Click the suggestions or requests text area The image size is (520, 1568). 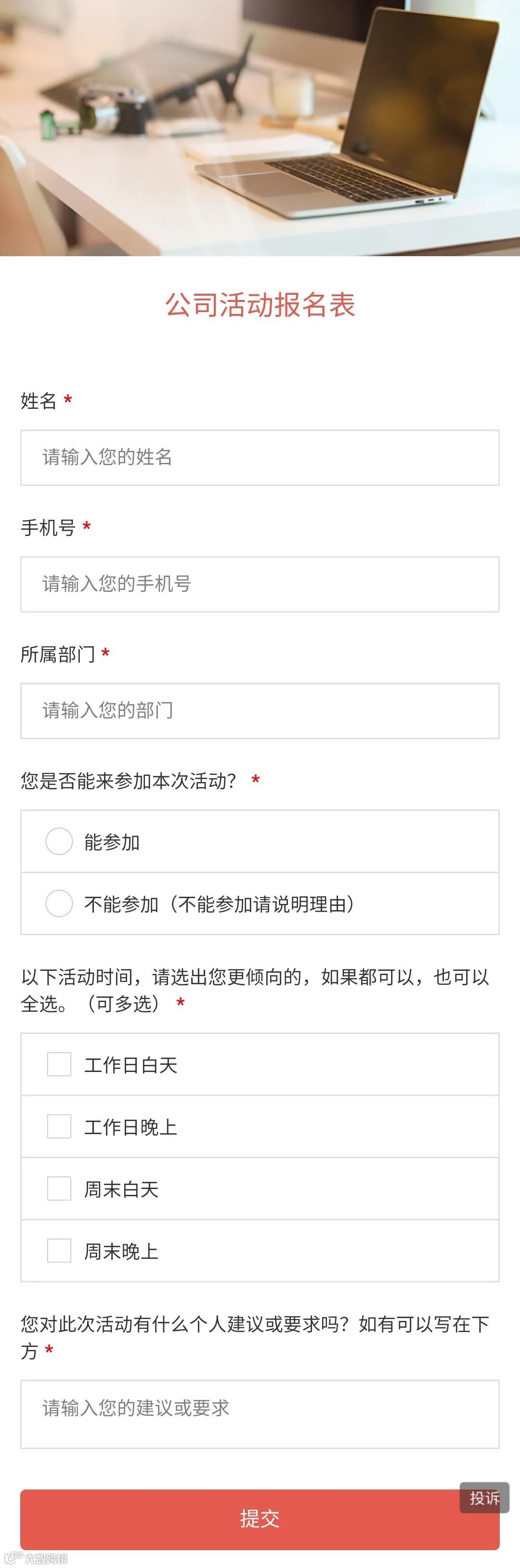point(260,1413)
